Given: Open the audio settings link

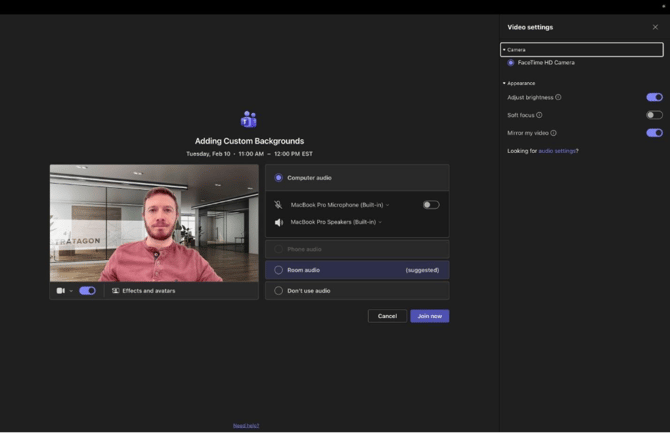Looking at the screenshot, I should (x=557, y=151).
